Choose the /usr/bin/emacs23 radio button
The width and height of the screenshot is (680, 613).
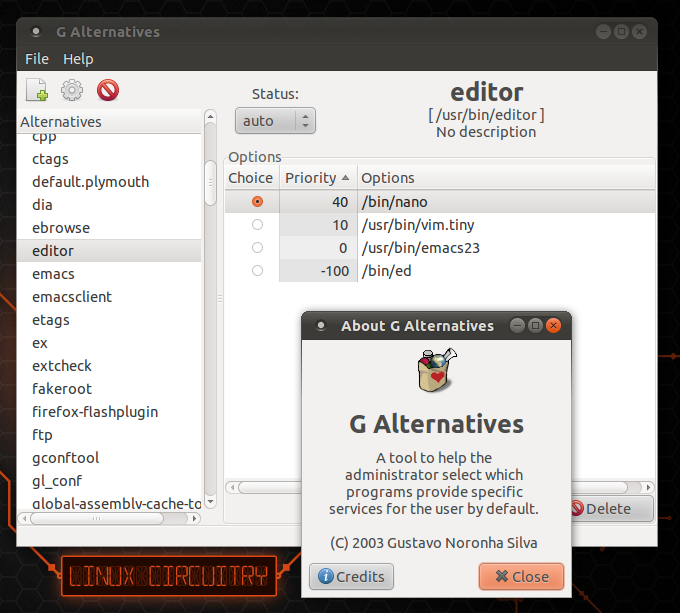coord(258,248)
